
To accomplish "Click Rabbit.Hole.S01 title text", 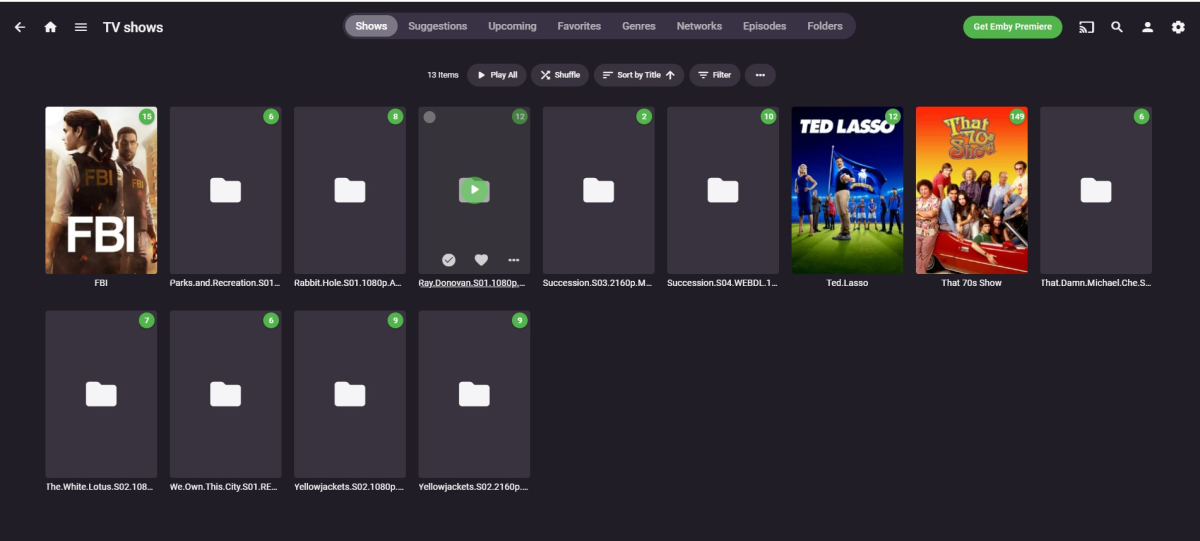I will point(350,283).
